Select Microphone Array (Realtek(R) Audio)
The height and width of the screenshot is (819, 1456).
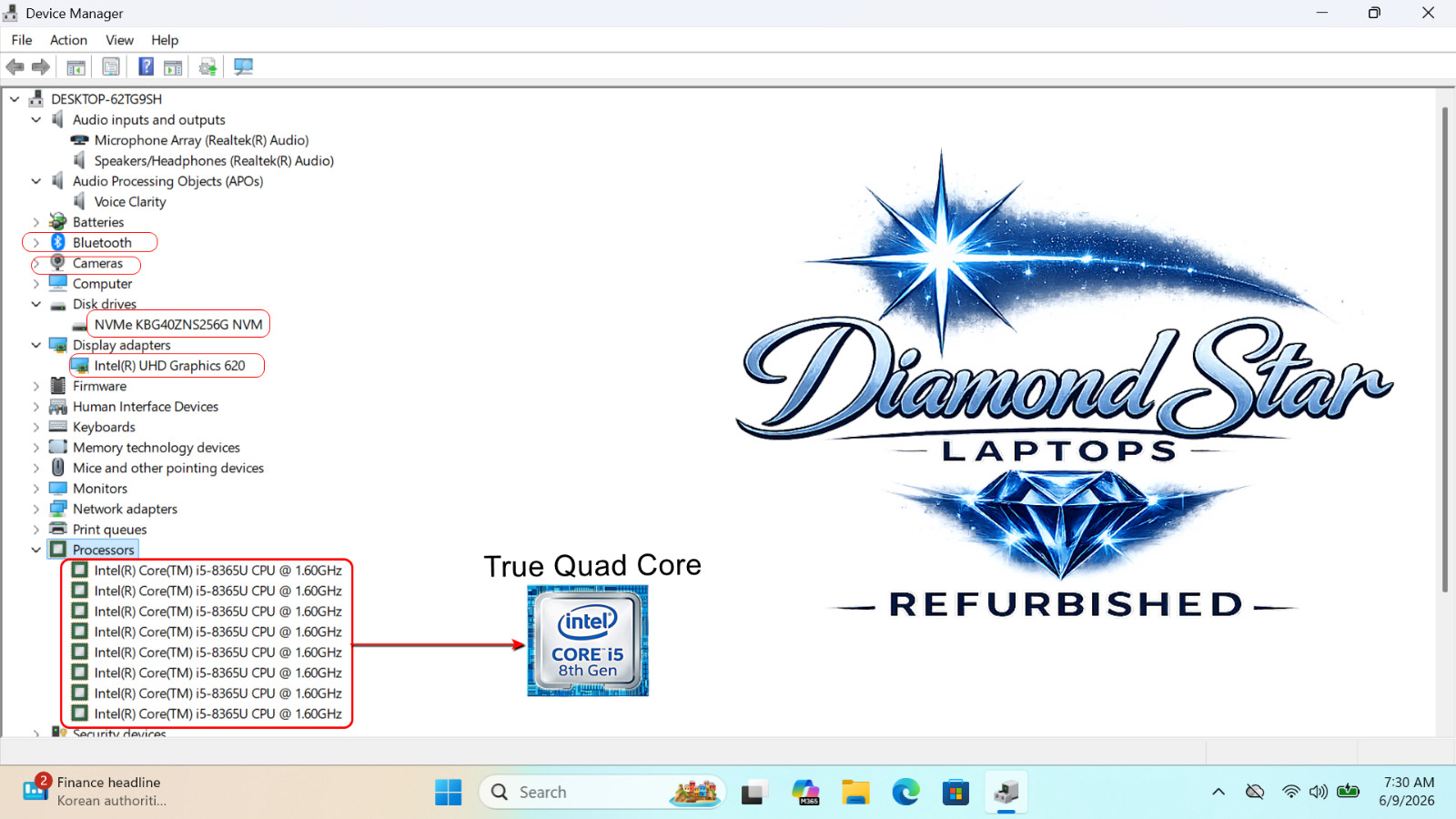coord(201,140)
